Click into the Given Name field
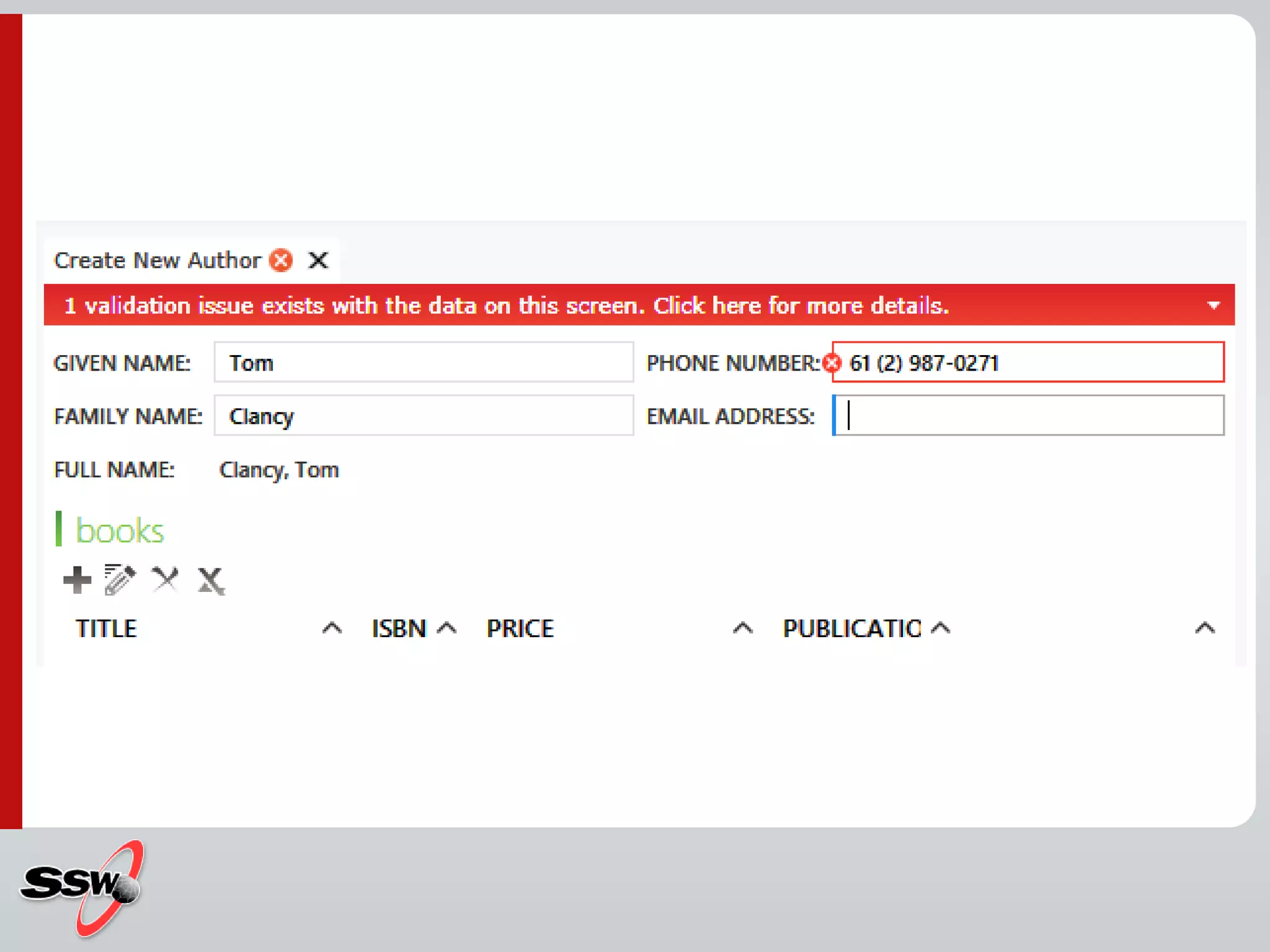1270x952 pixels. pos(424,363)
